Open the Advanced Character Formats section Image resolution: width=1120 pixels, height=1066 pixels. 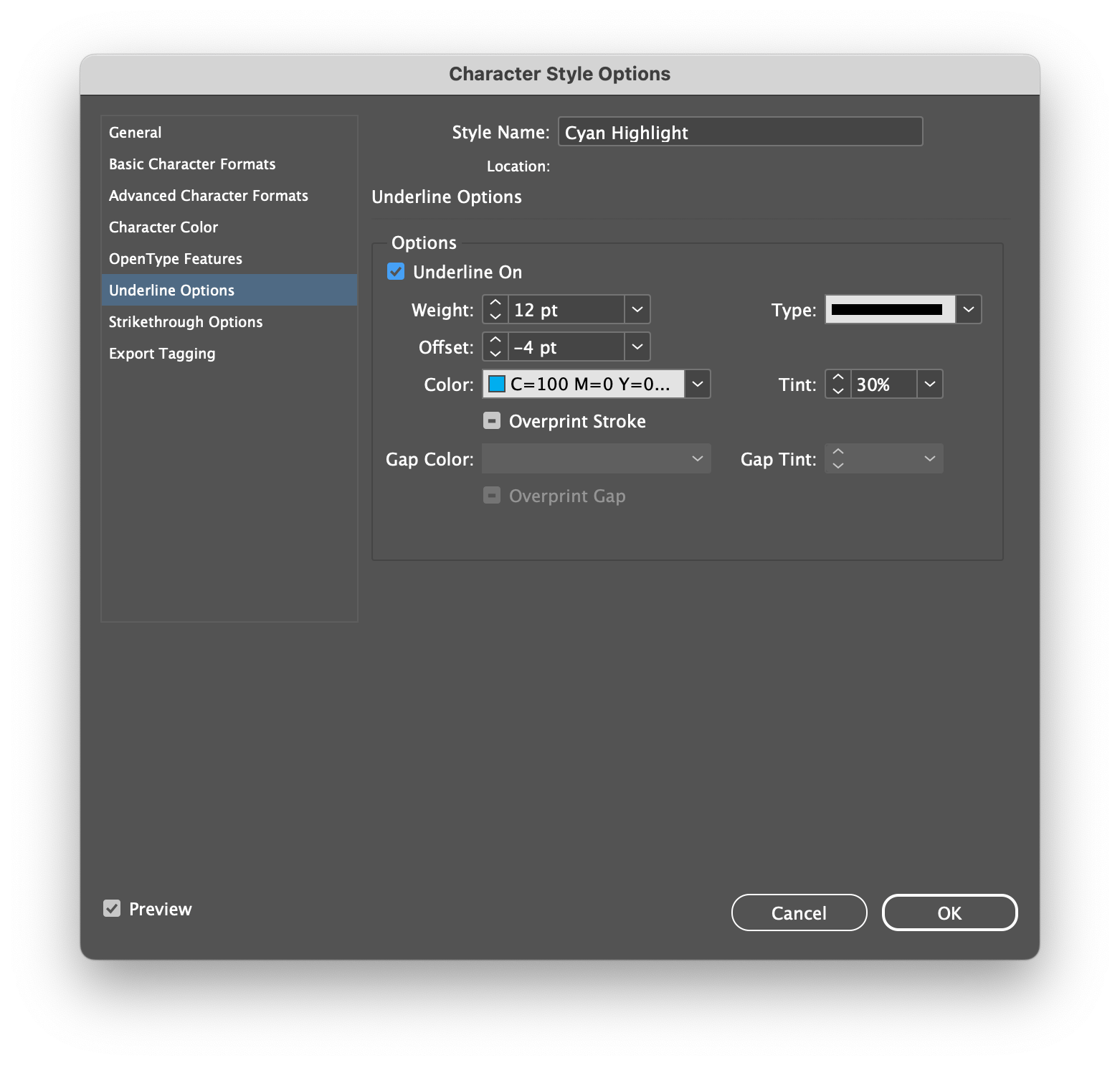click(x=209, y=195)
